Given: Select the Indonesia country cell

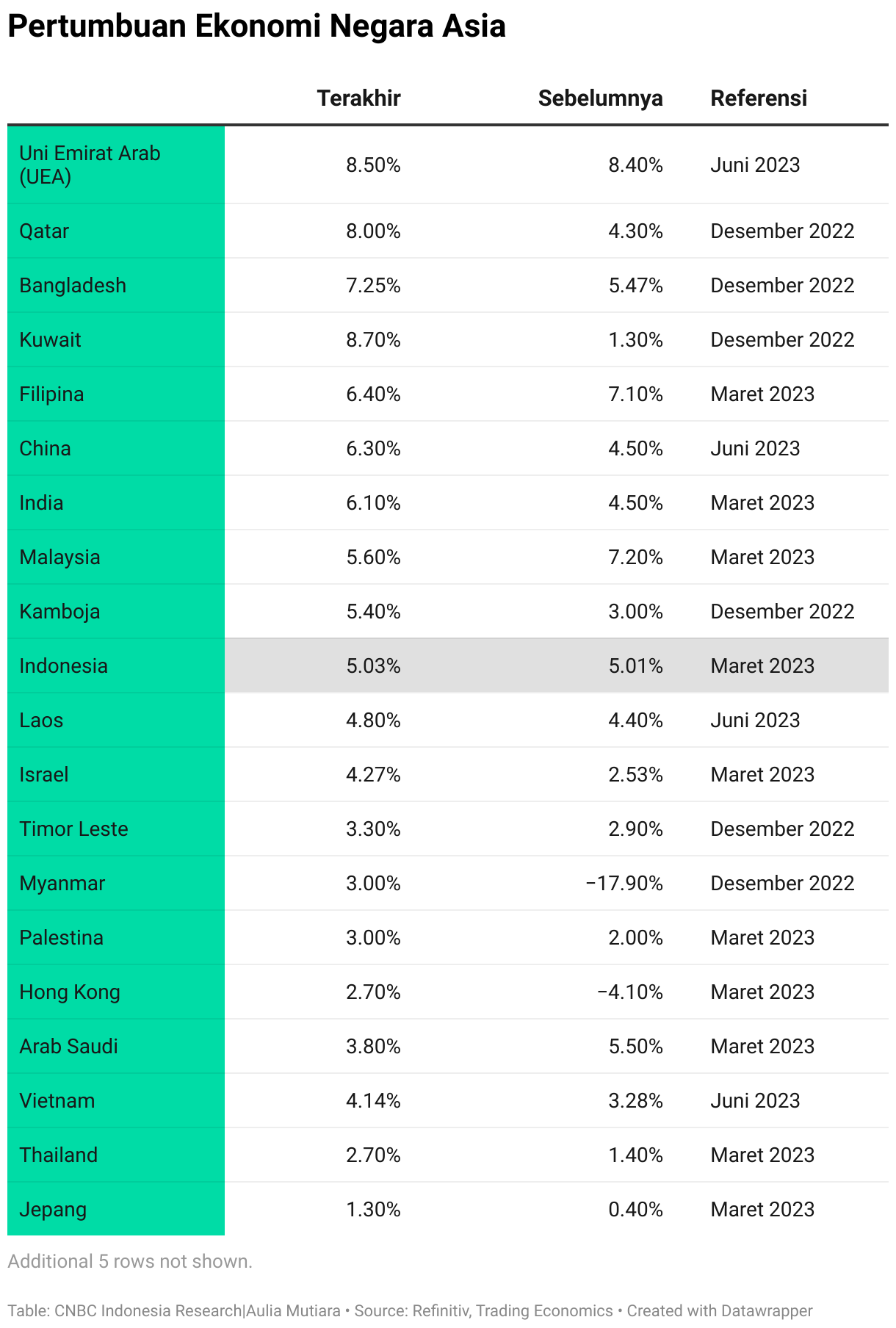Looking at the screenshot, I should (x=116, y=665).
